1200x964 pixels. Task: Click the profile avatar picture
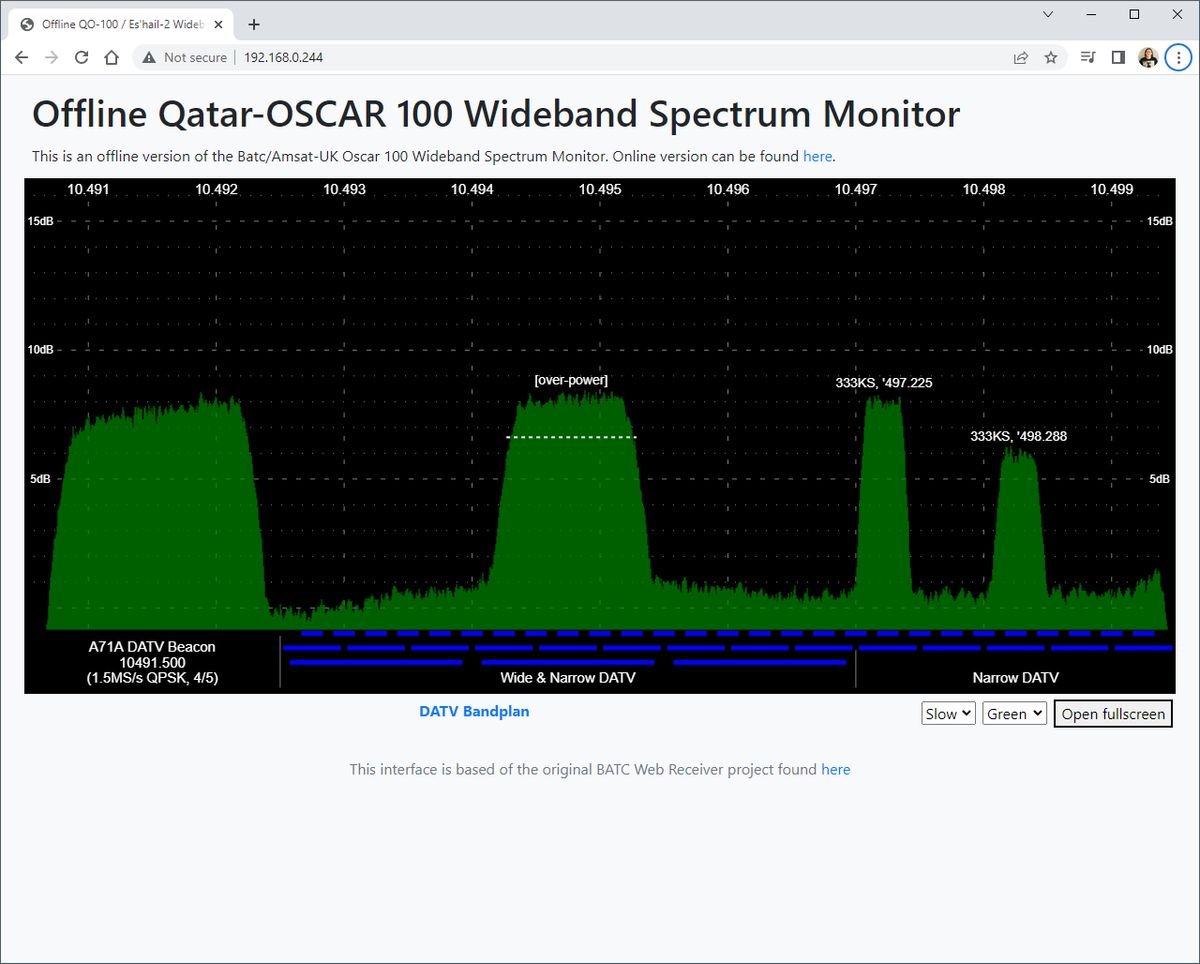[x=1148, y=57]
